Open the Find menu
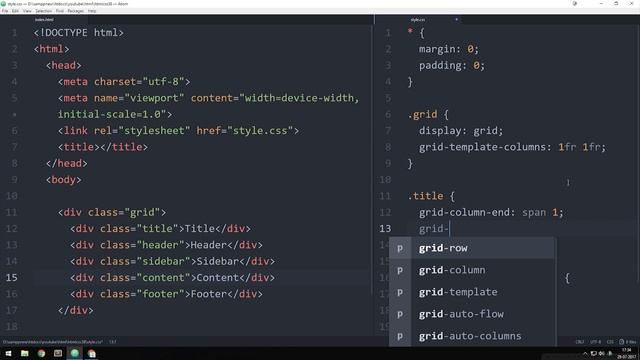 point(60,11)
